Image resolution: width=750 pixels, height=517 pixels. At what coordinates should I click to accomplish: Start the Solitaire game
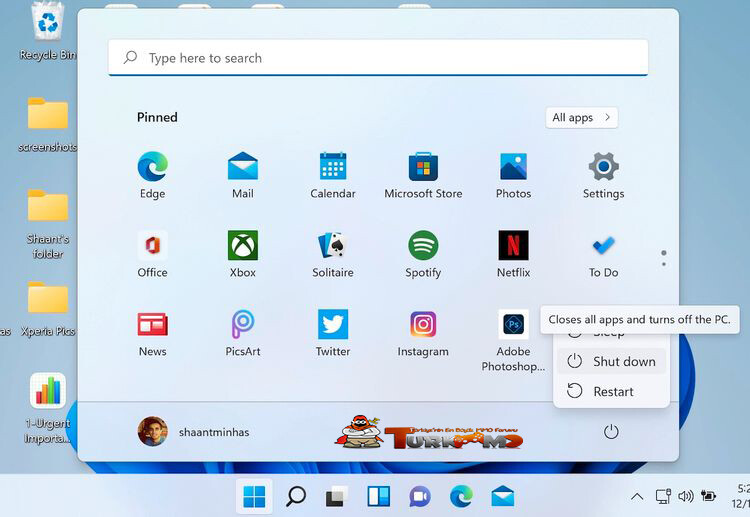coord(333,254)
